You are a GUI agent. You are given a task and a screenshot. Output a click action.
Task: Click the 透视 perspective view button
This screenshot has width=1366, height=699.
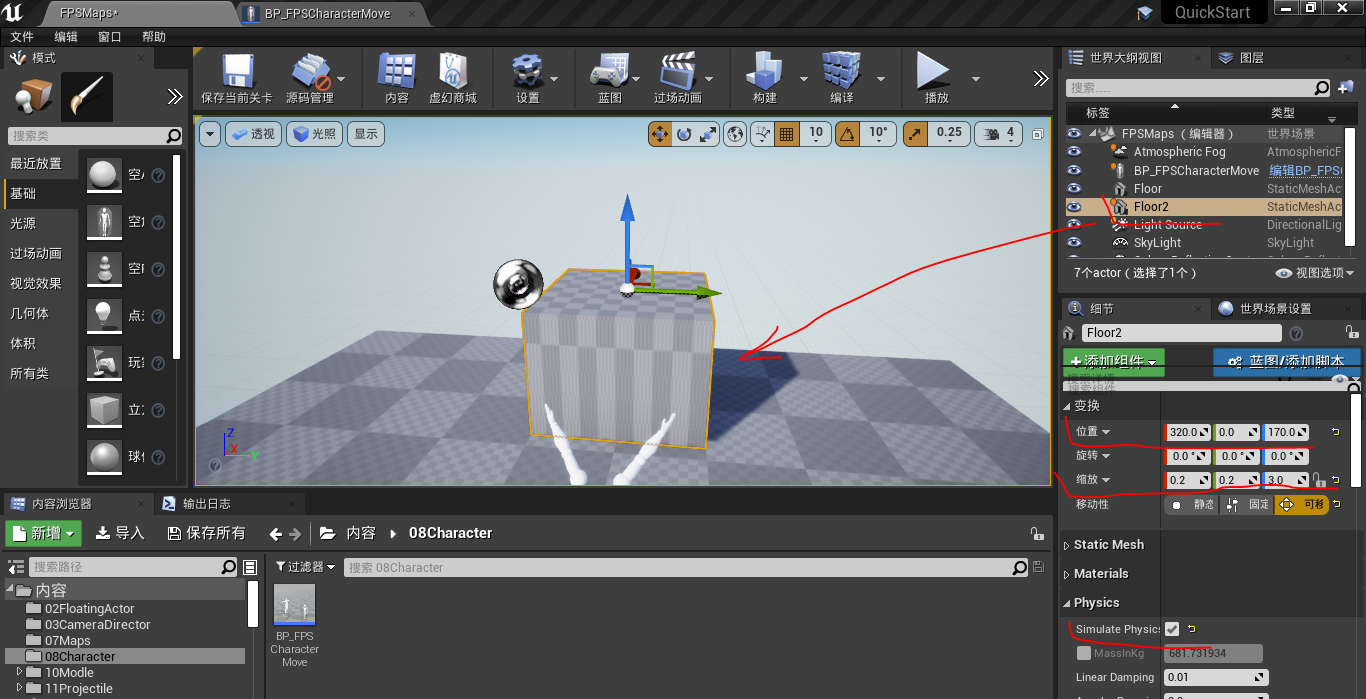[253, 134]
